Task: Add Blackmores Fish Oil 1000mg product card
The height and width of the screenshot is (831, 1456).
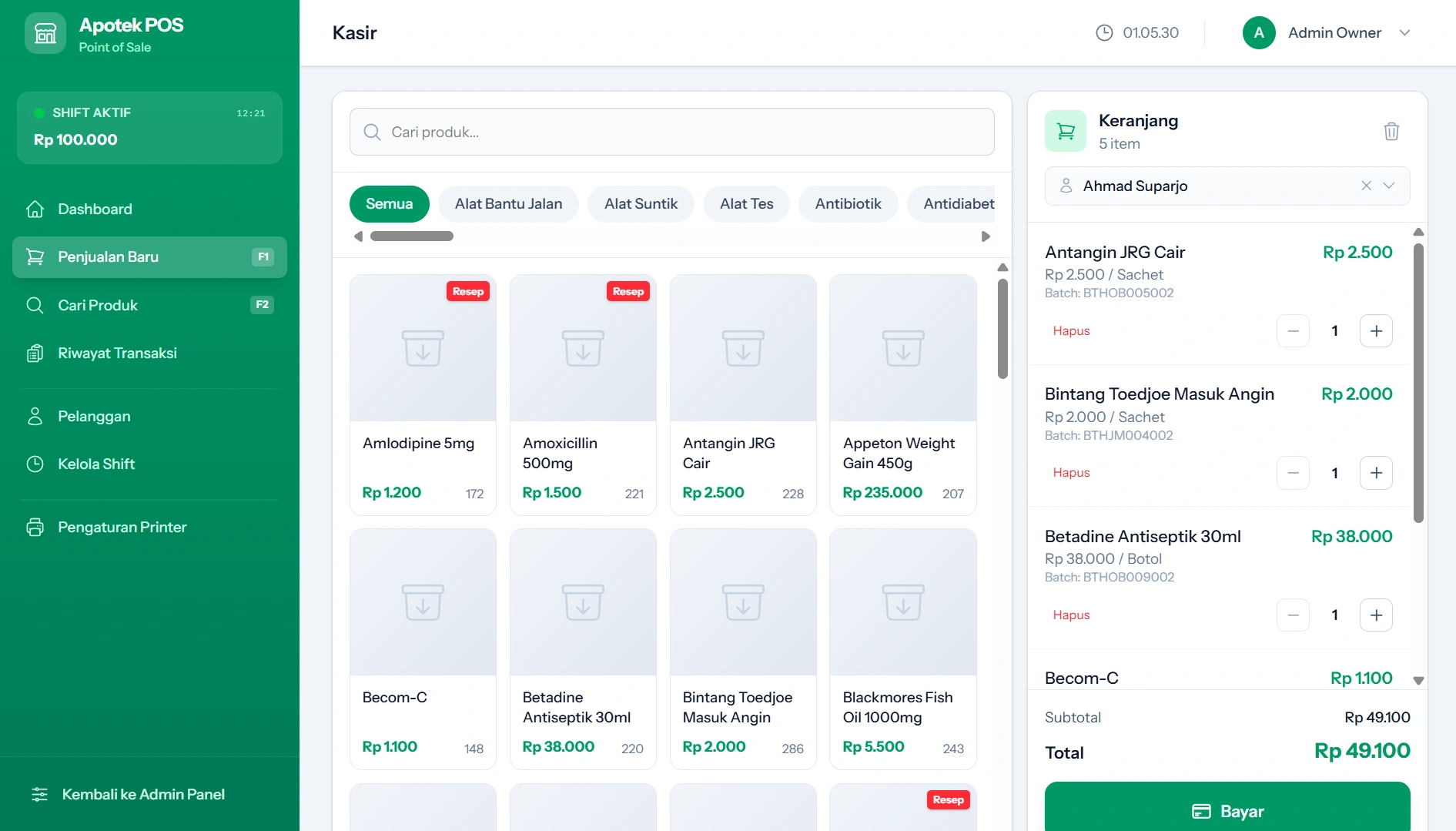Action: 903,649
